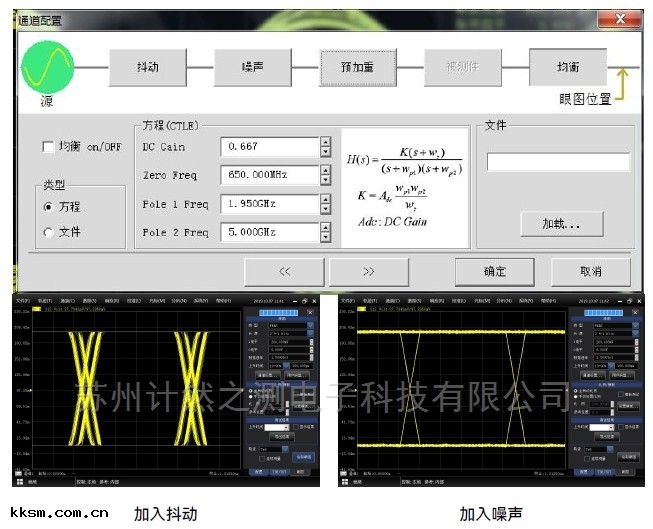Select the 方程 type radio button
Viewport: 653px width, 529px height.
(48, 206)
